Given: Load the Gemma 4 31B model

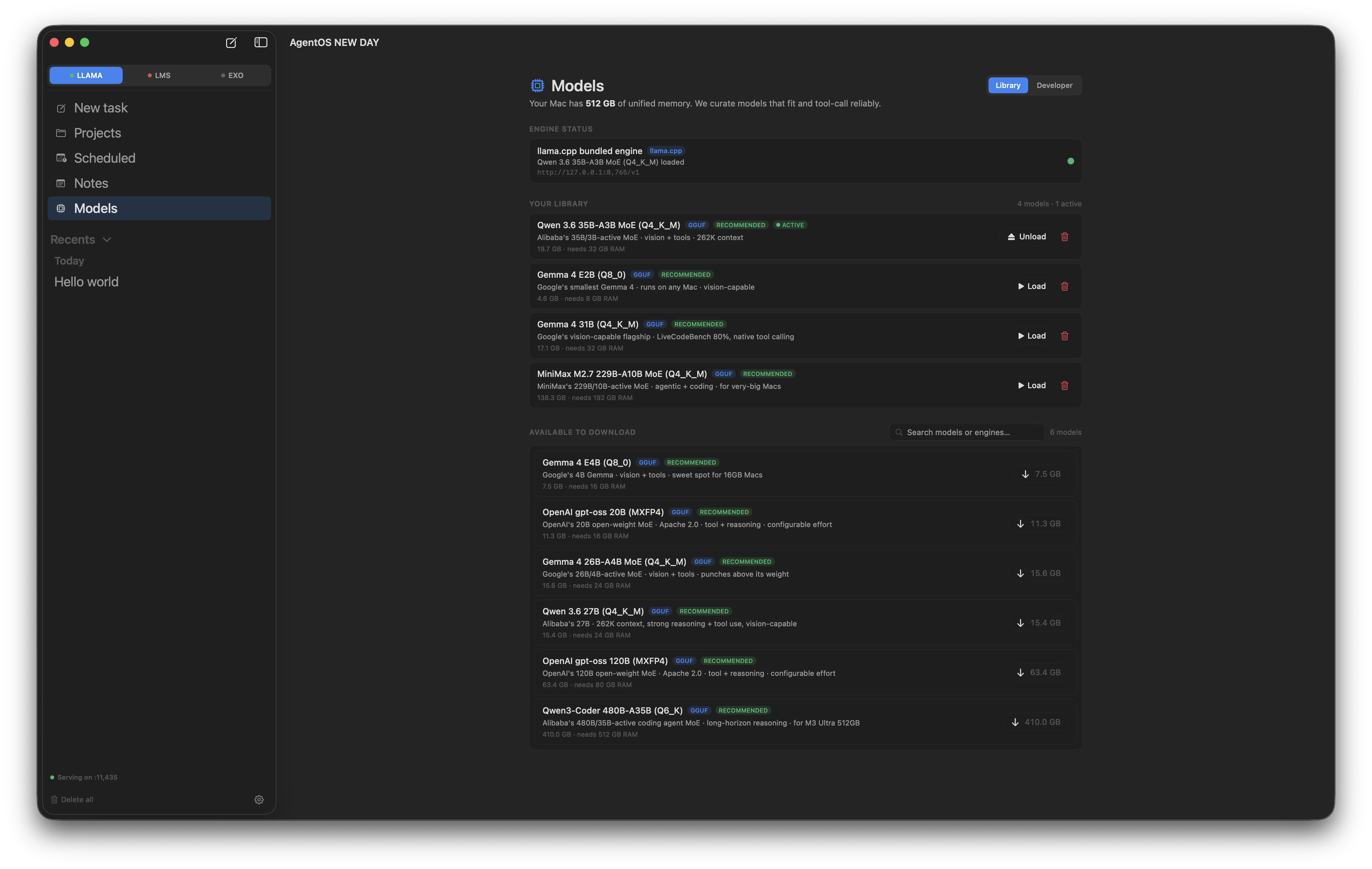Looking at the screenshot, I should [1032, 336].
